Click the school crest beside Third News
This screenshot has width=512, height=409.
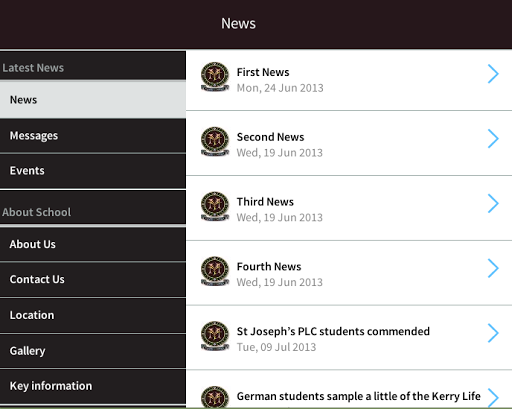[215, 206]
